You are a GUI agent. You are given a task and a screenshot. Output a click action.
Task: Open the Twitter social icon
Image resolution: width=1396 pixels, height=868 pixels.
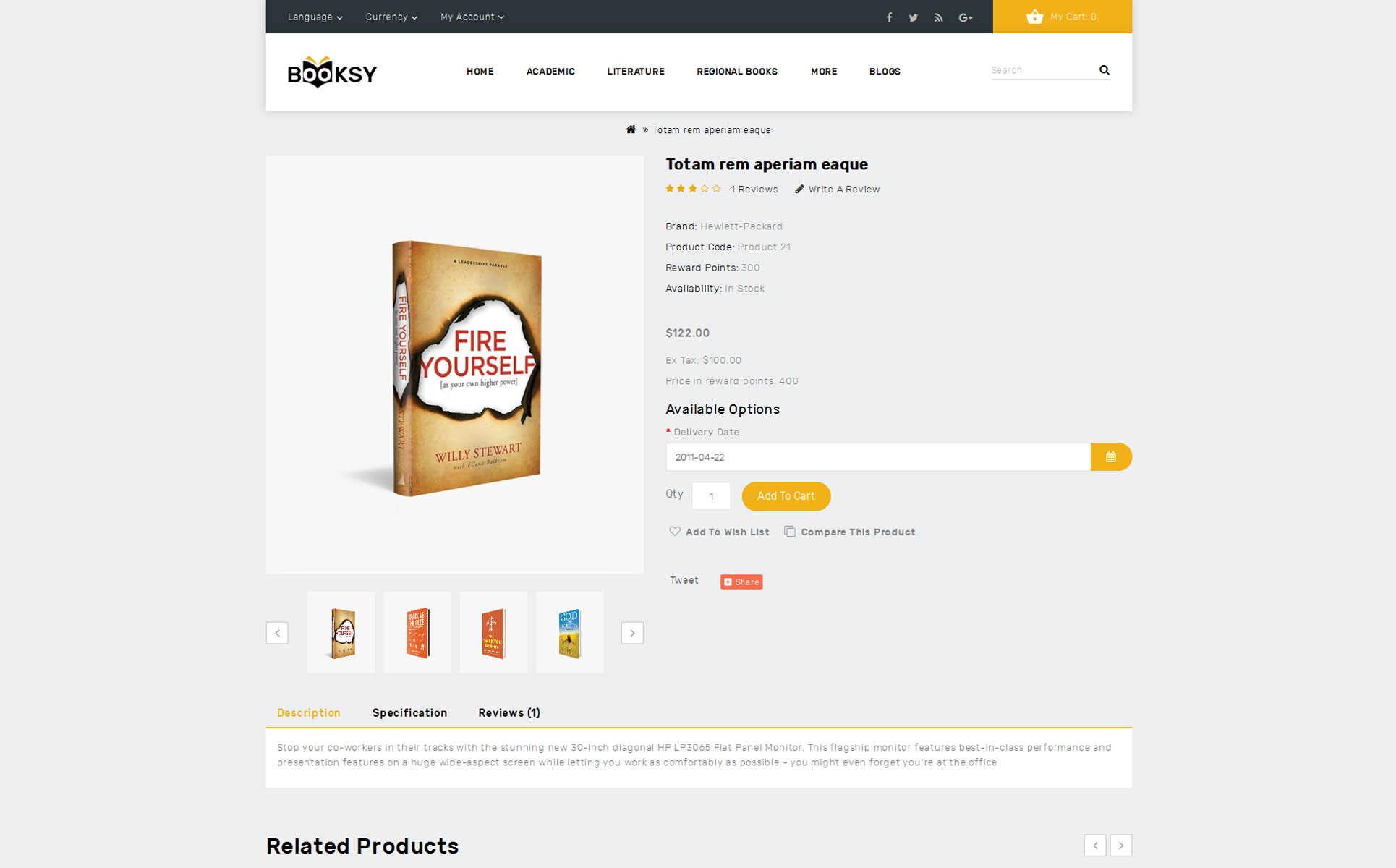[914, 17]
